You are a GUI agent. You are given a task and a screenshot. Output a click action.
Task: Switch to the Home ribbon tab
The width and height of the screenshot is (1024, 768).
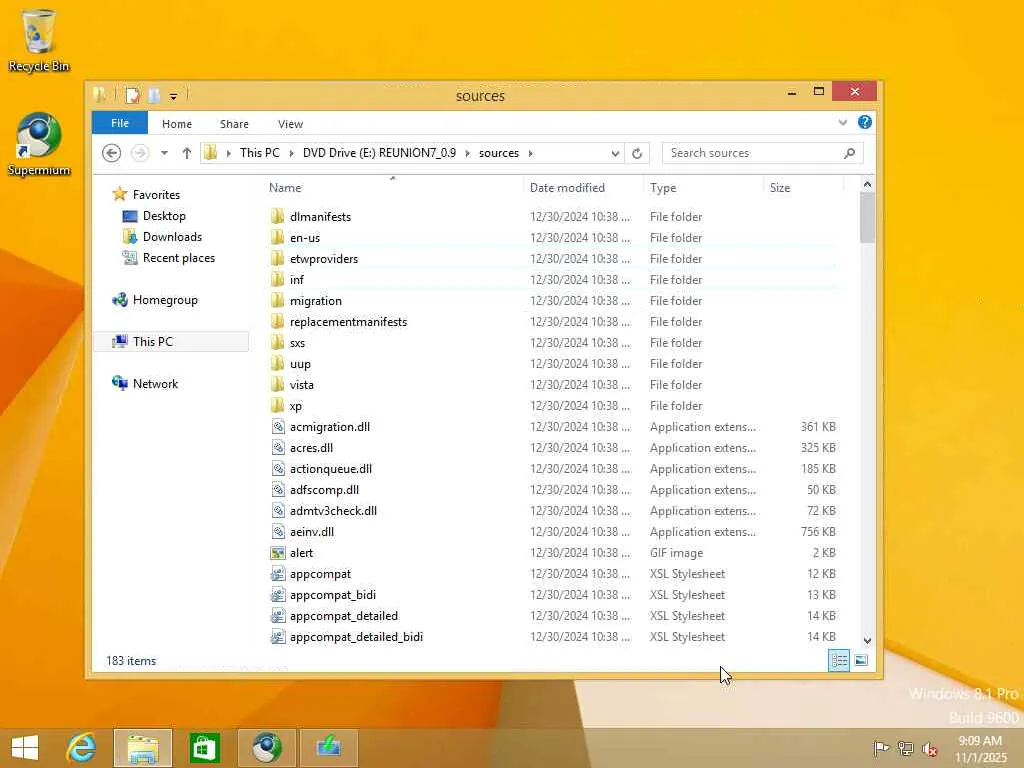177,124
